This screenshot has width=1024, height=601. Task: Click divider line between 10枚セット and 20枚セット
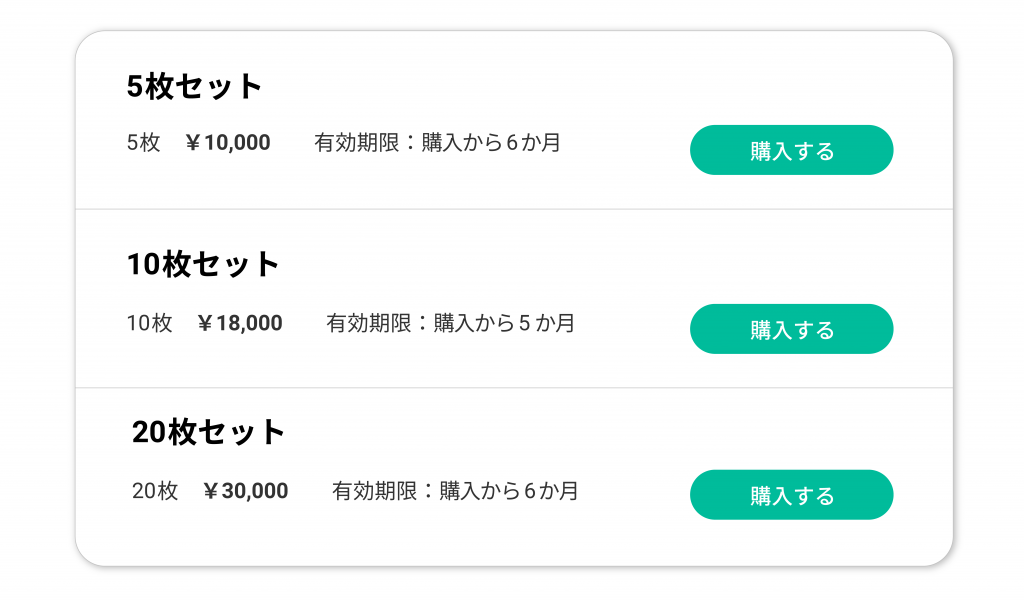[514, 387]
